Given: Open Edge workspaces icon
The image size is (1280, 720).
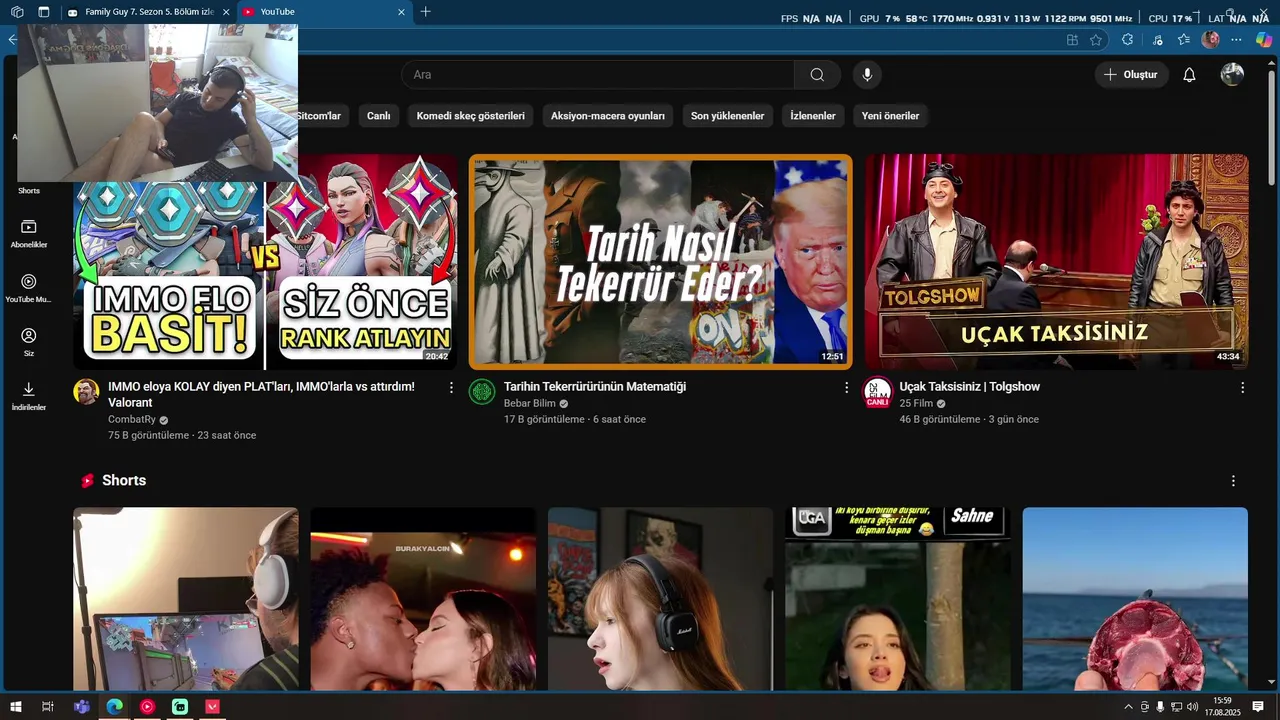Looking at the screenshot, I should (x=17, y=12).
